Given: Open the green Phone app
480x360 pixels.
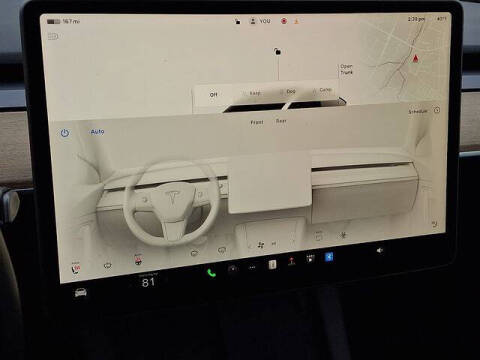Looking at the screenshot, I should point(211,273).
